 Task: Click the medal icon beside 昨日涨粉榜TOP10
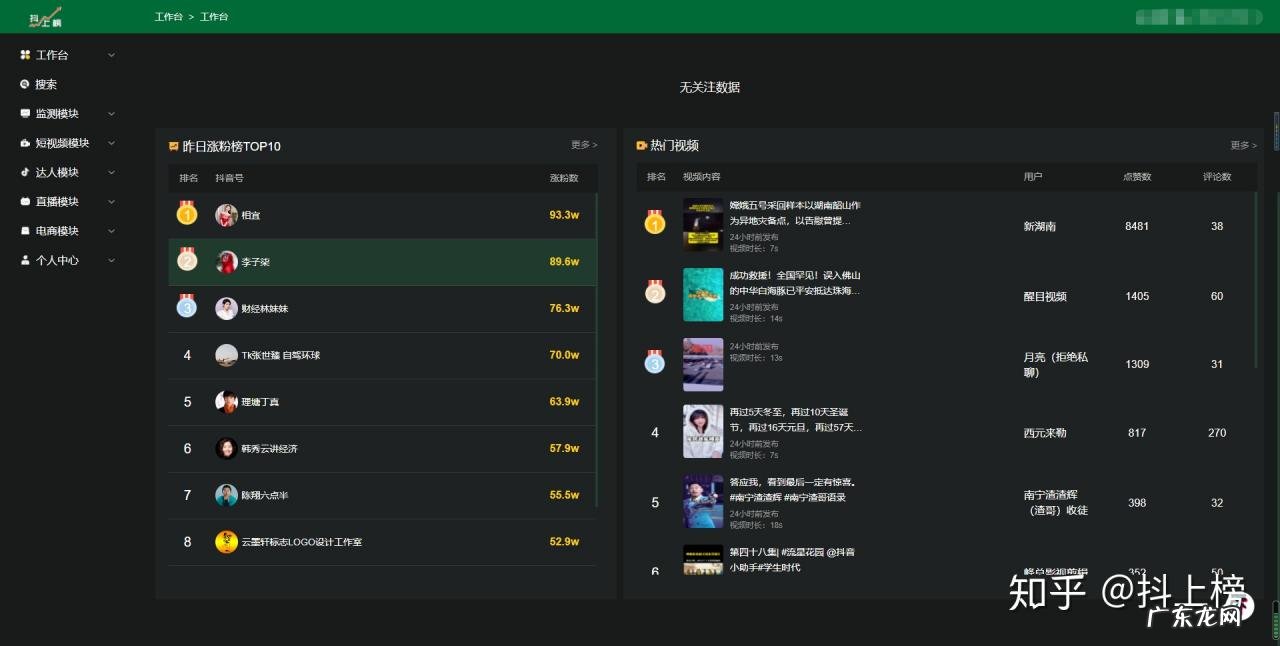tap(174, 146)
